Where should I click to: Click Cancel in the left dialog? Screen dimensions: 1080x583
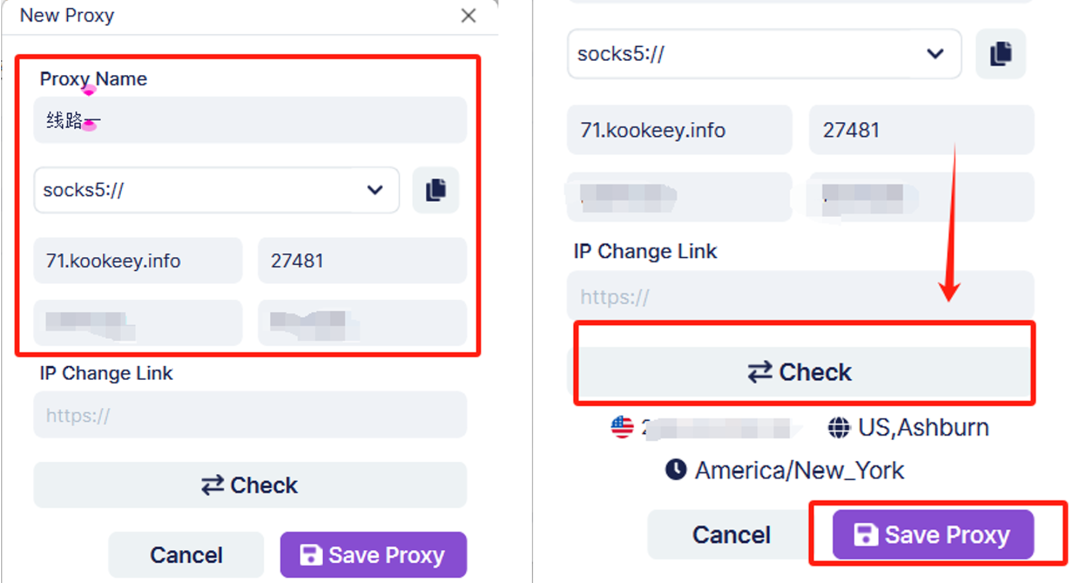pos(186,555)
